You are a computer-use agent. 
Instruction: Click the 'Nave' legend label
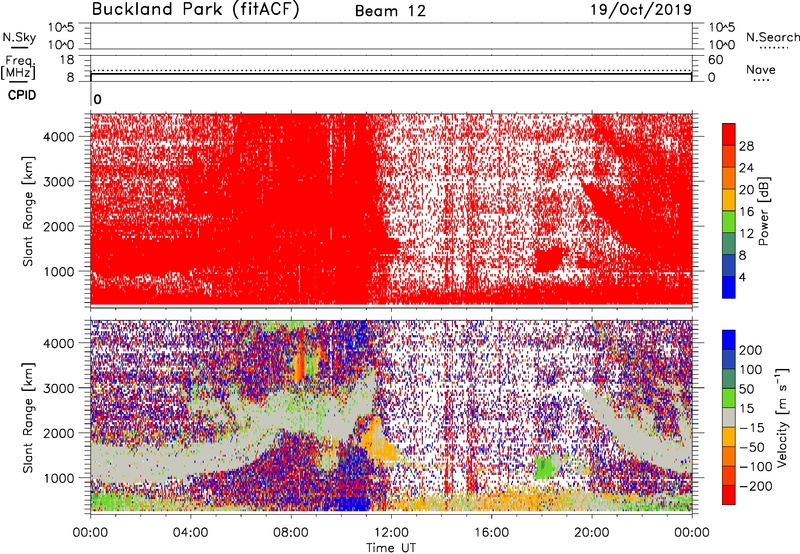coord(761,70)
